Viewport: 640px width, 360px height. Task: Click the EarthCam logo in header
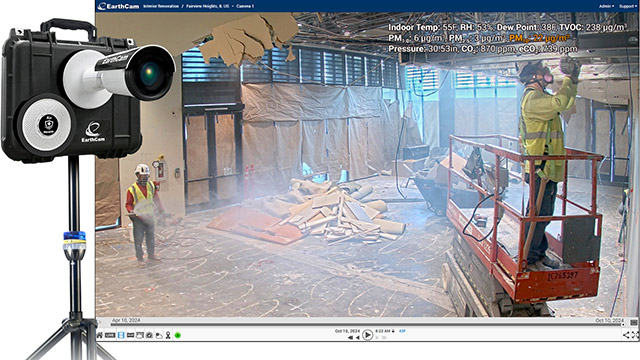click(119, 6)
